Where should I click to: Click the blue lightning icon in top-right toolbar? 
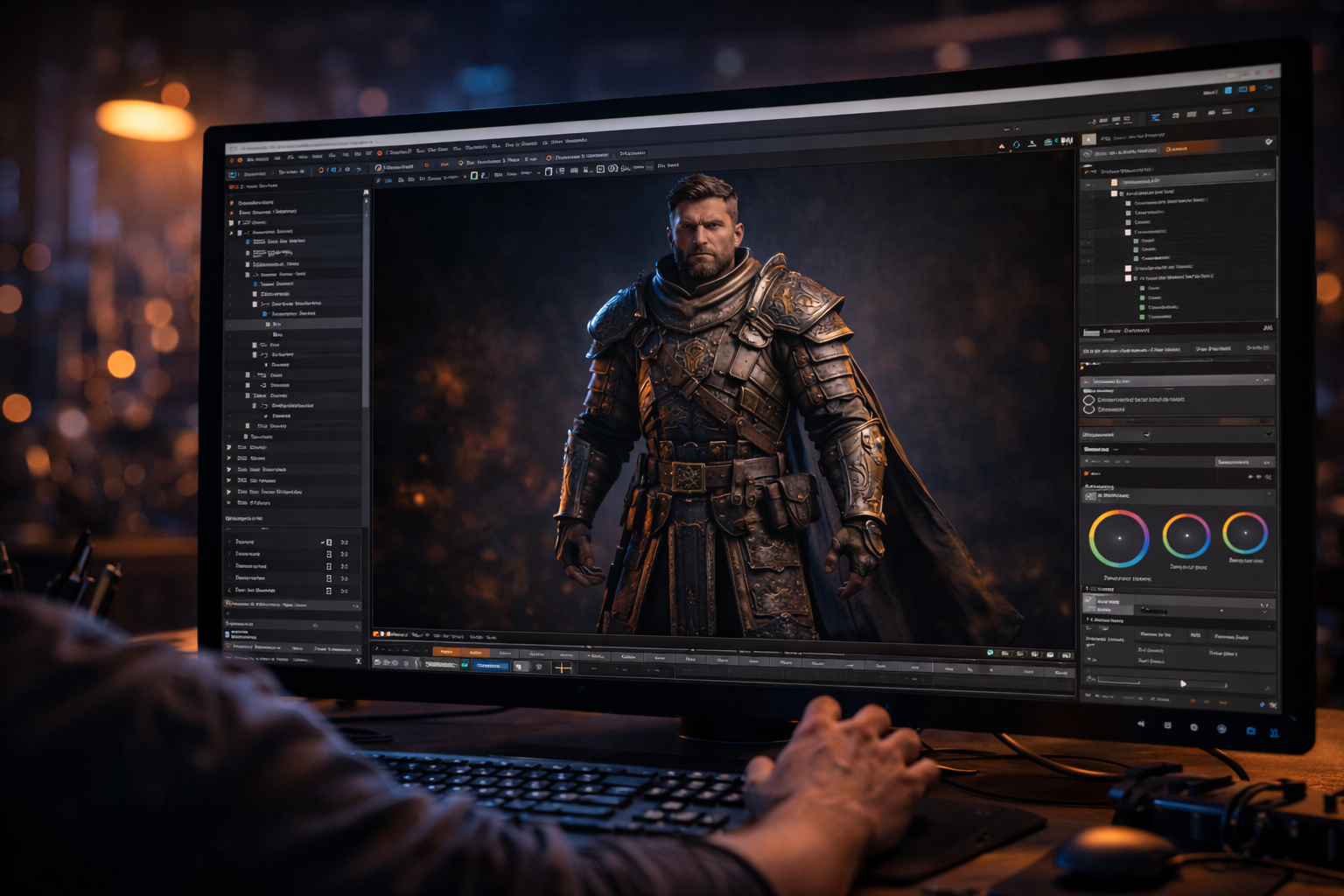pyautogui.click(x=1155, y=117)
